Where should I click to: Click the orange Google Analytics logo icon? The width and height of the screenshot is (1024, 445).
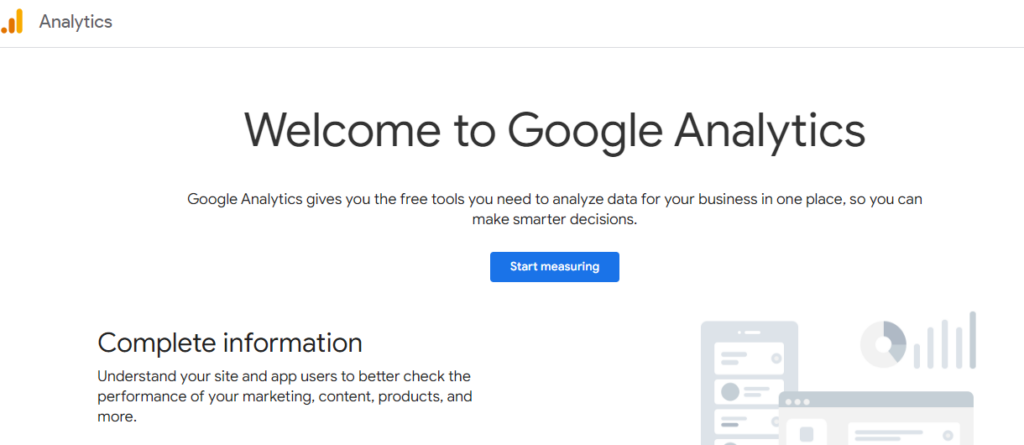(x=12, y=21)
